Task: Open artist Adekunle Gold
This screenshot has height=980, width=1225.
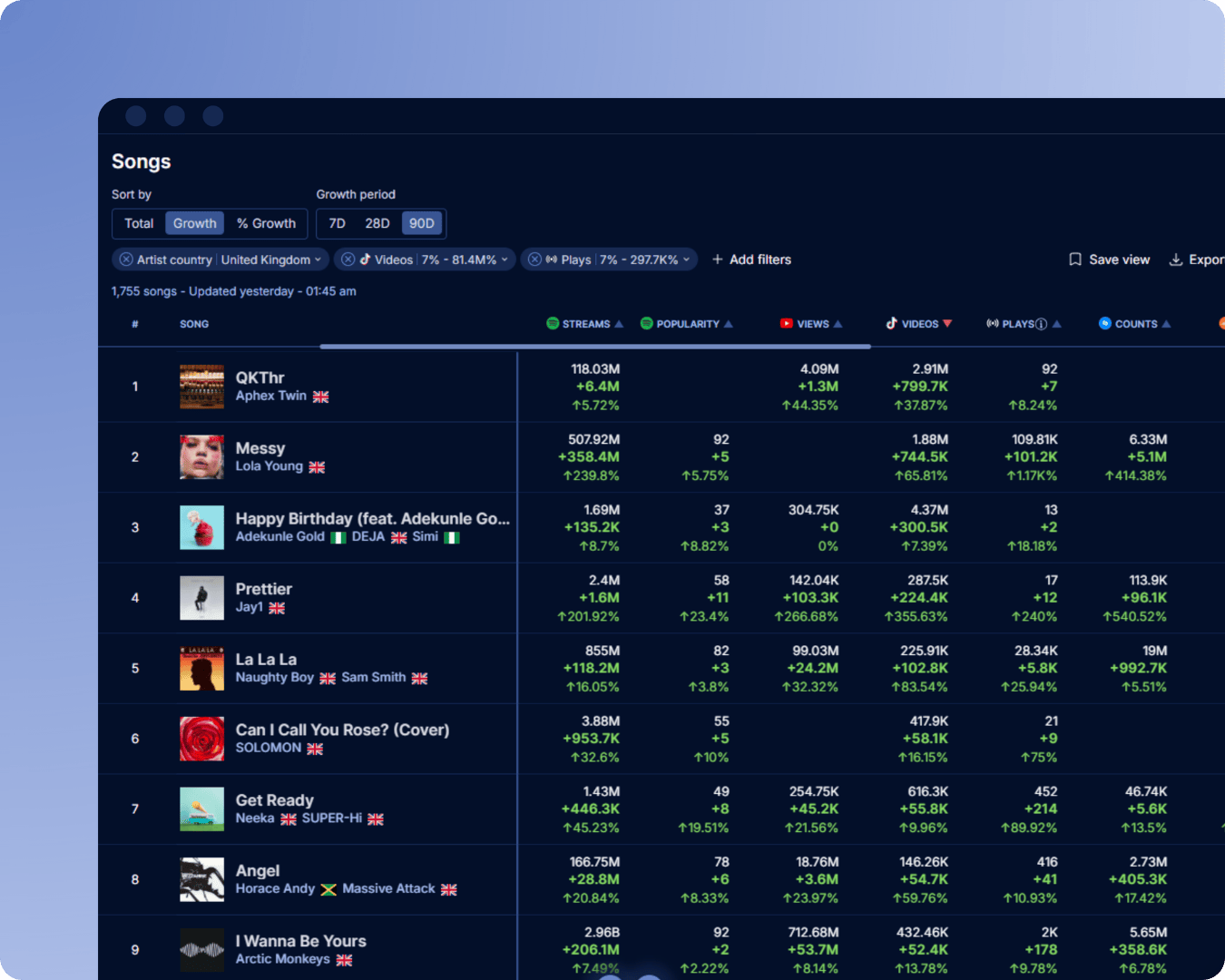Action: pyautogui.click(x=280, y=536)
